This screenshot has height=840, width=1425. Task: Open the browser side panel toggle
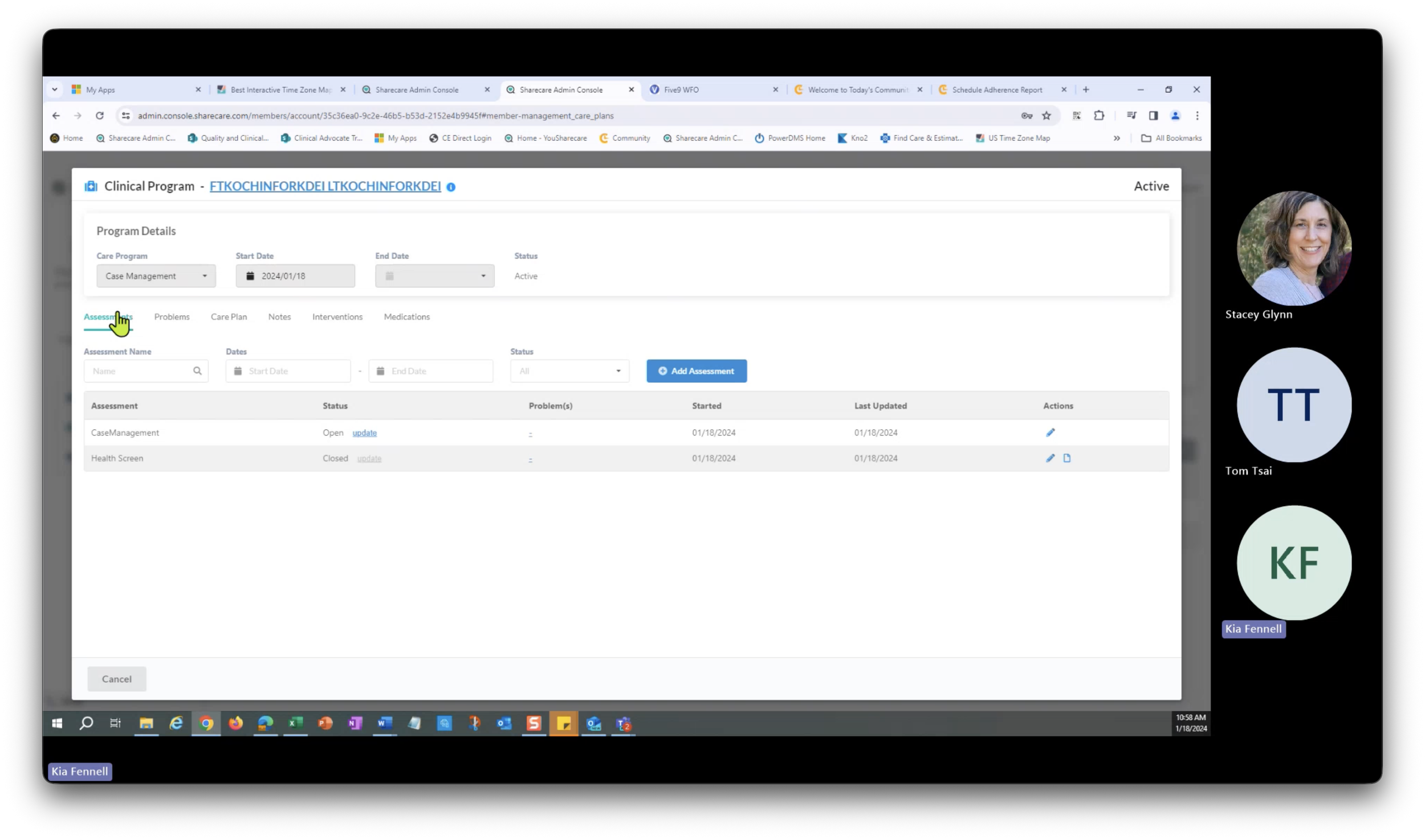point(1153,116)
